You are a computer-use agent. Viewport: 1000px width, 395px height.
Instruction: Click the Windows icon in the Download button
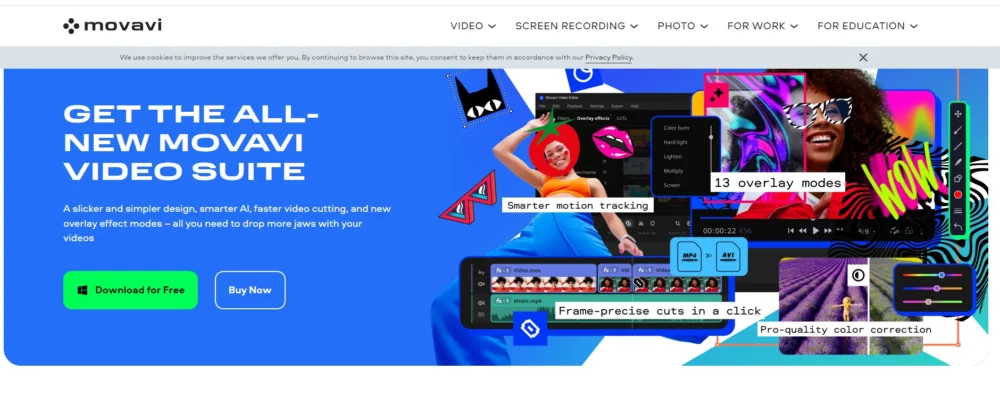click(x=82, y=290)
